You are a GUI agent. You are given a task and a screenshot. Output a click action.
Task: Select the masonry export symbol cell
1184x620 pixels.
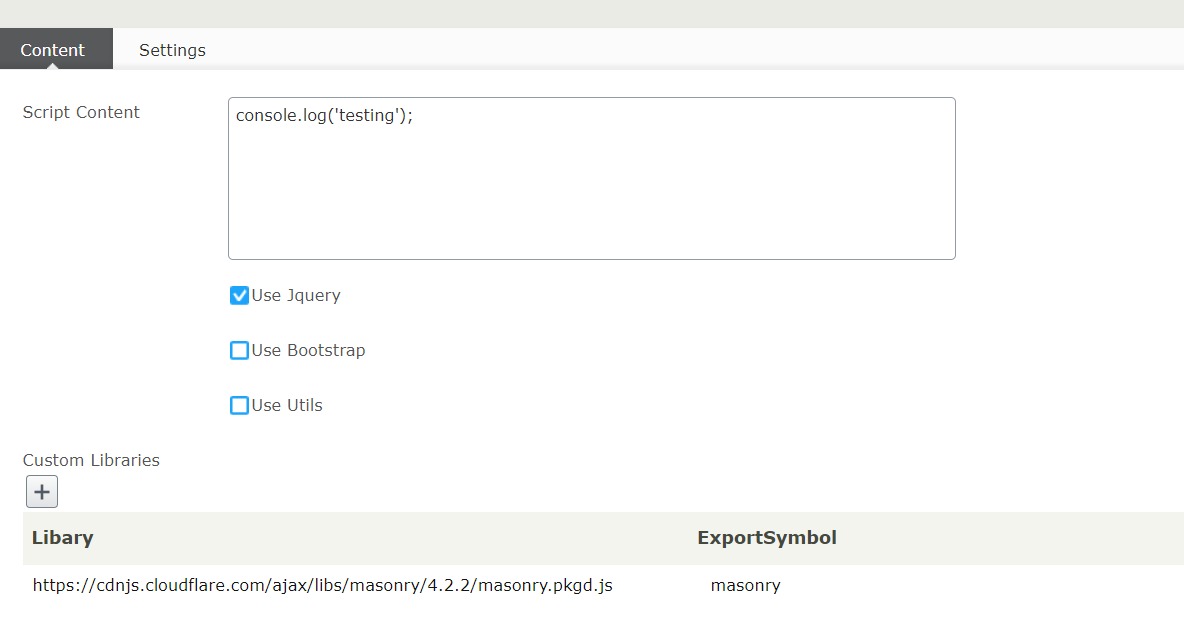pos(745,586)
